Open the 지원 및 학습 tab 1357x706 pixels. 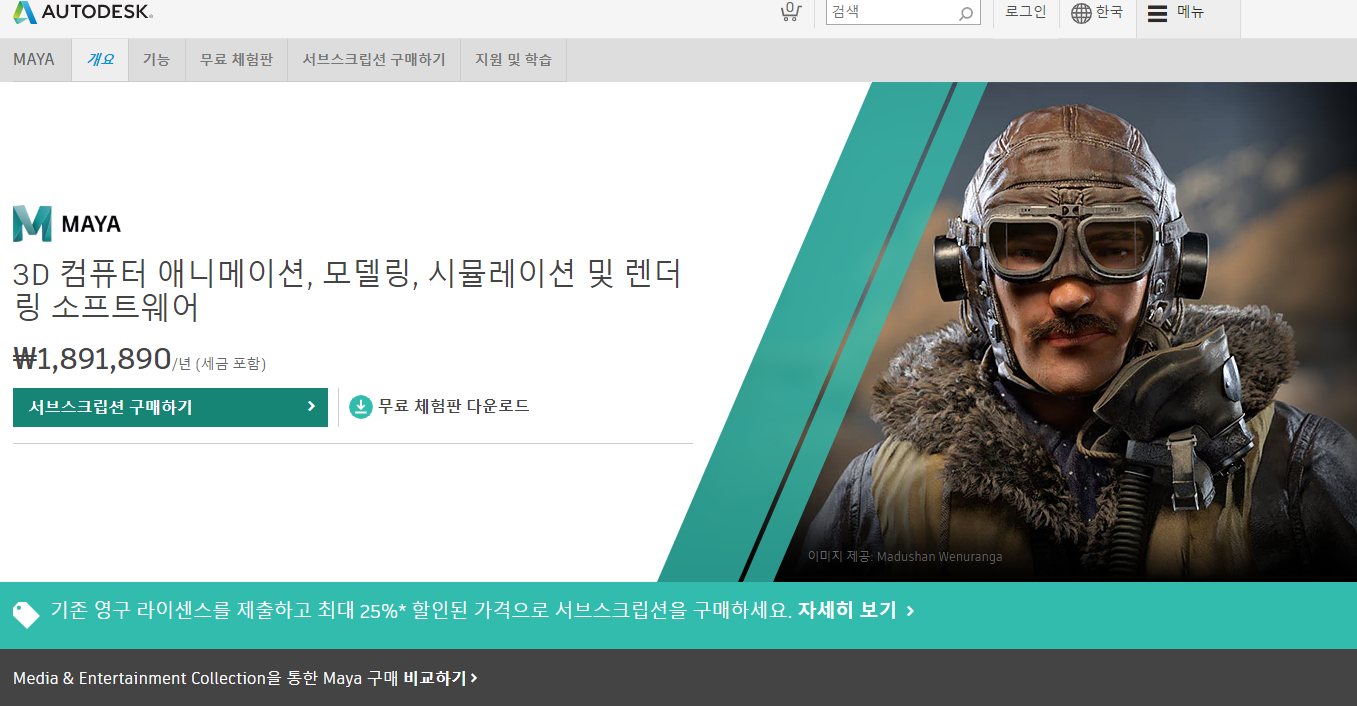pyautogui.click(x=513, y=59)
